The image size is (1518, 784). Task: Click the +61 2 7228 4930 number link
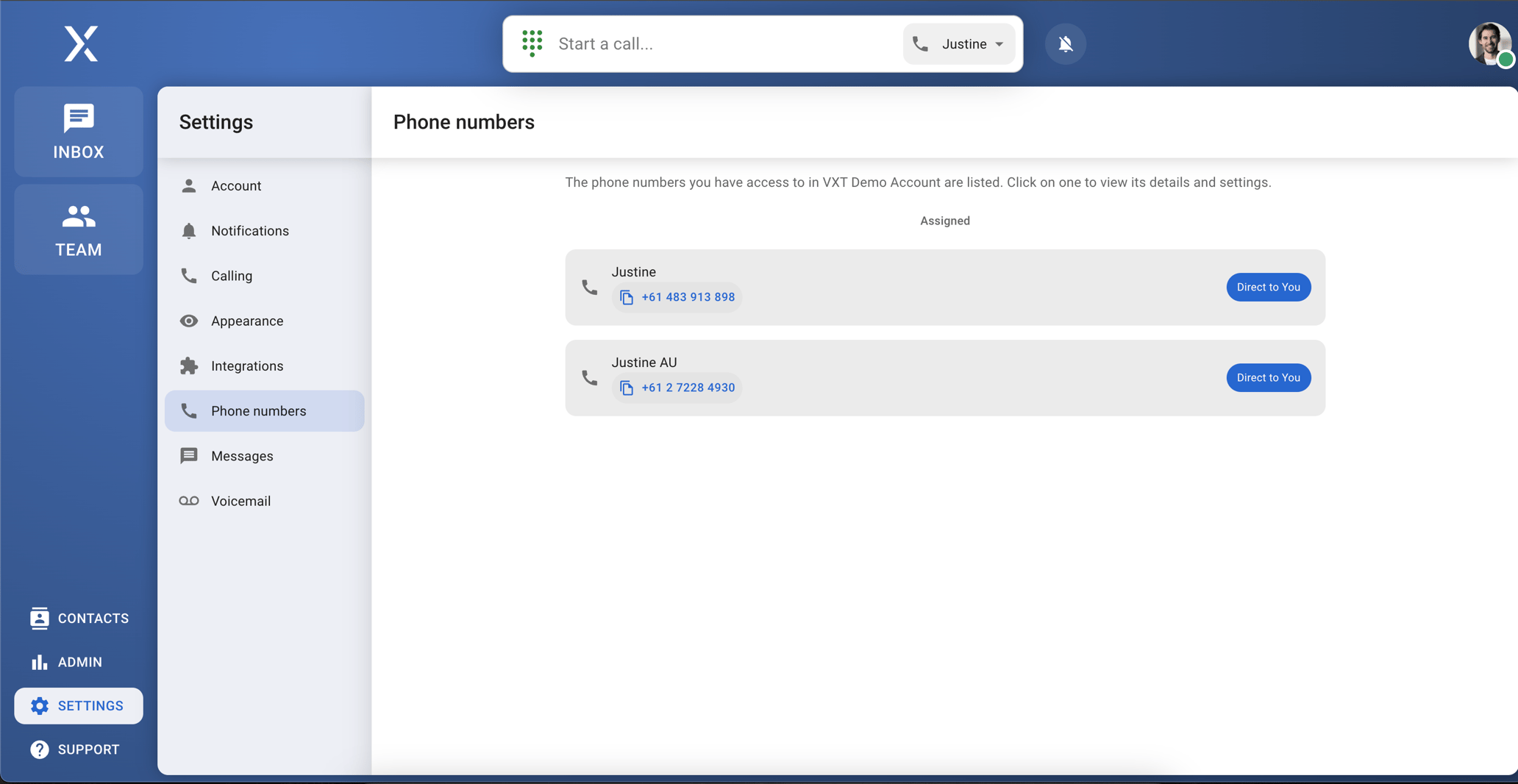click(x=687, y=388)
